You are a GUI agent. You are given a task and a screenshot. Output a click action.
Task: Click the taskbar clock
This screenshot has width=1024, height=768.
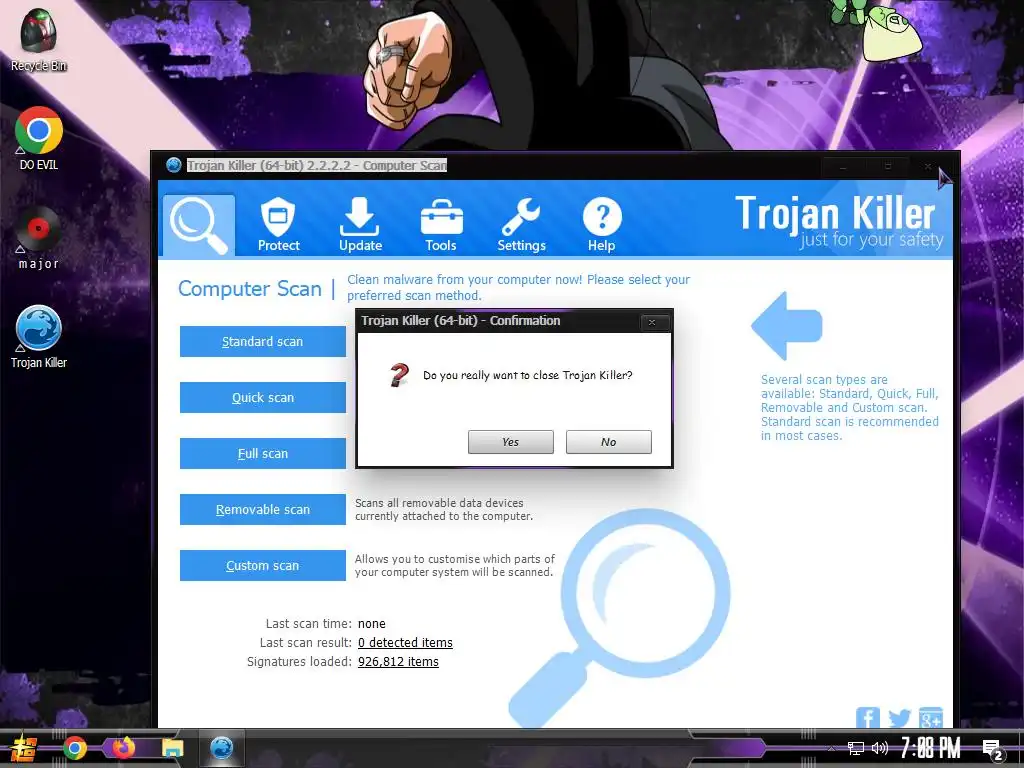click(x=930, y=748)
